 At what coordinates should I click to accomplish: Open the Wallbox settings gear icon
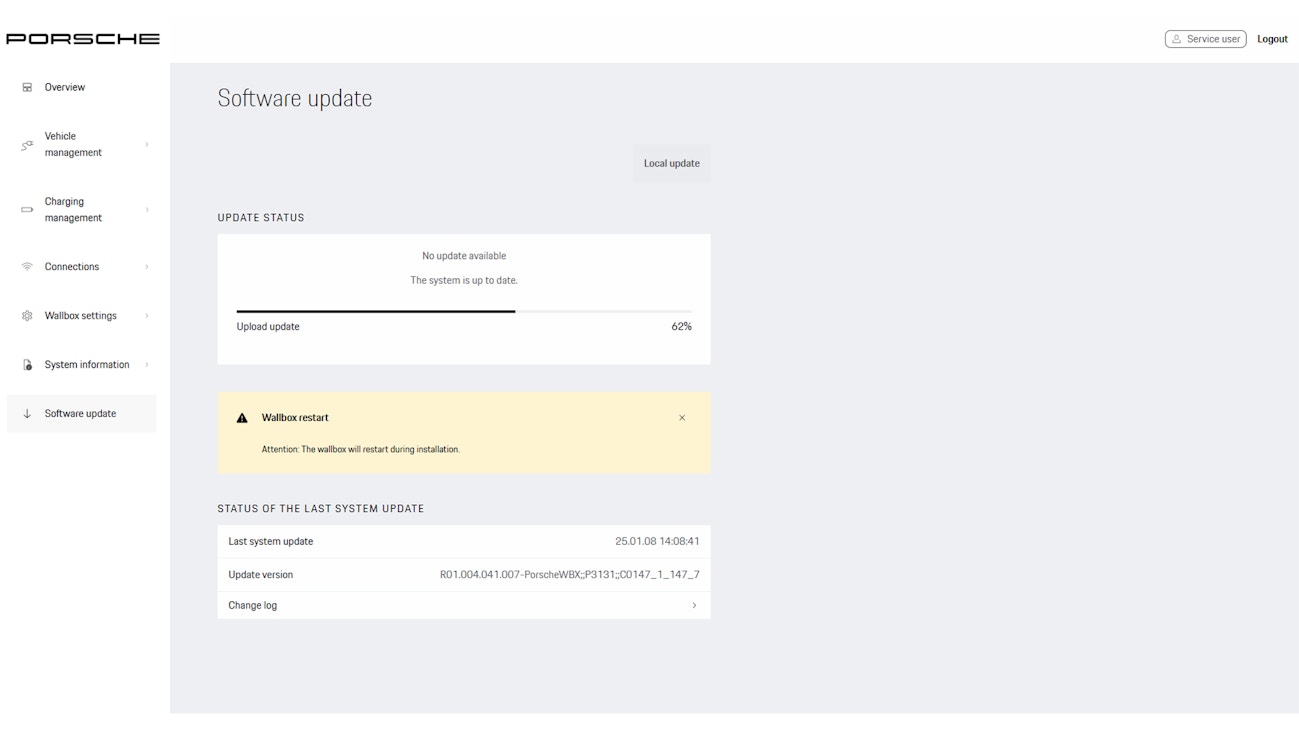coord(26,315)
